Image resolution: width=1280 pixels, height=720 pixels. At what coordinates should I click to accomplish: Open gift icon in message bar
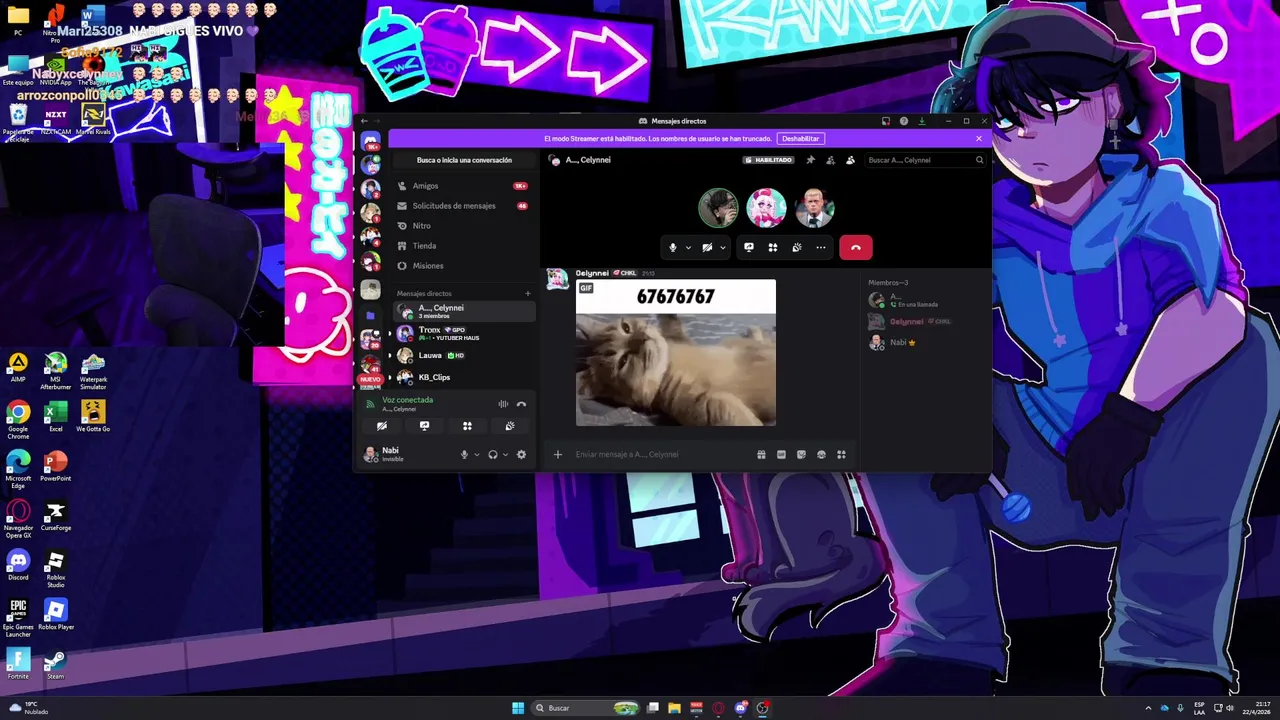[761, 454]
